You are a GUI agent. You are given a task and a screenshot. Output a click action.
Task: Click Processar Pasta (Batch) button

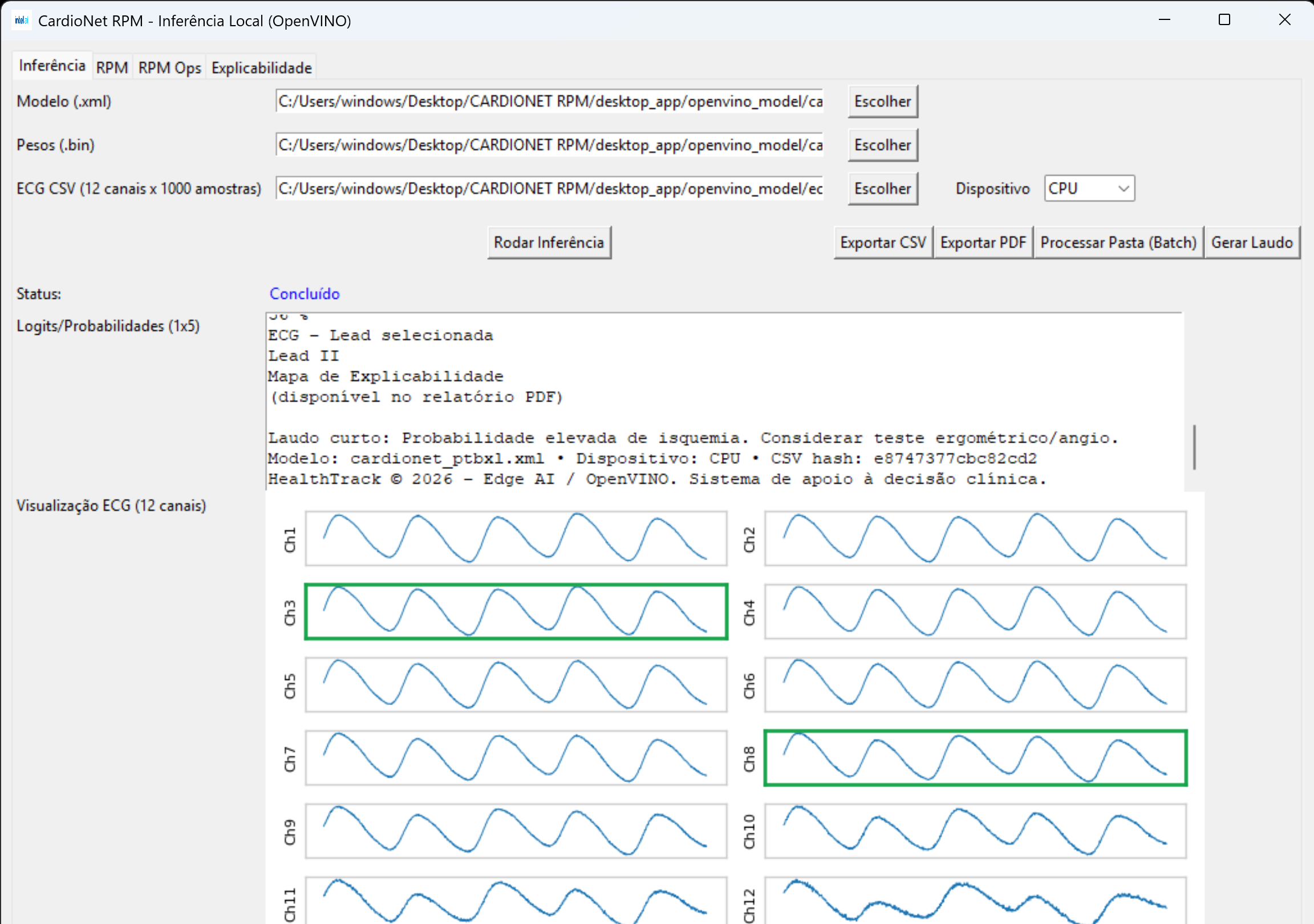(x=1118, y=243)
